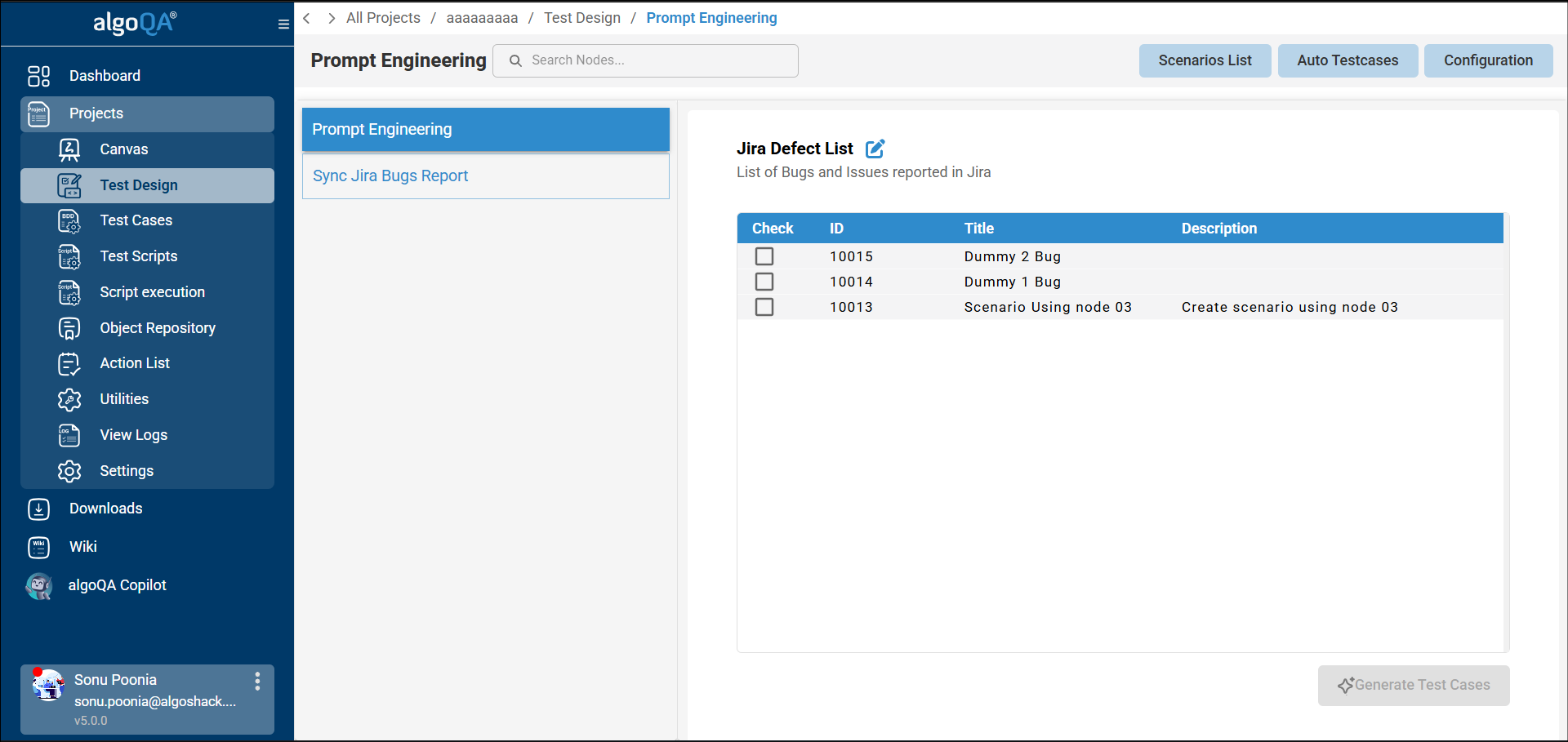
Task: Collapse the sidebar with hamburger menu
Action: tap(283, 24)
